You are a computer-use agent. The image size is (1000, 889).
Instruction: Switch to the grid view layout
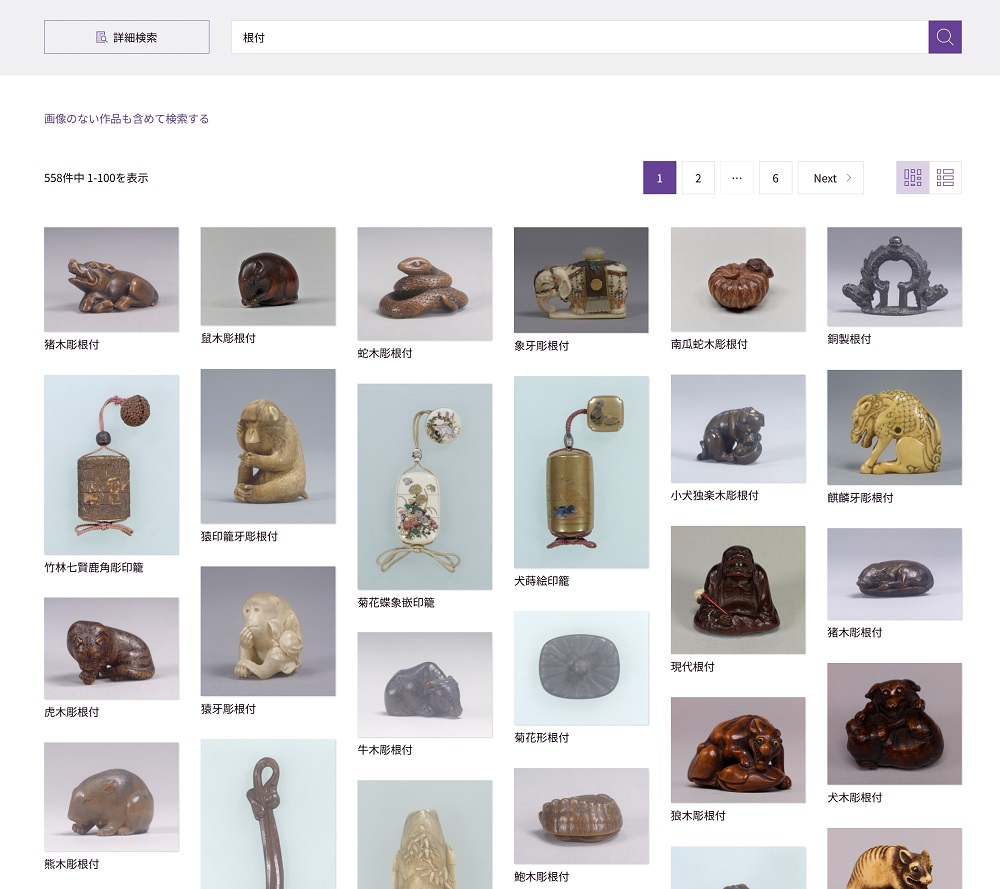[913, 177]
